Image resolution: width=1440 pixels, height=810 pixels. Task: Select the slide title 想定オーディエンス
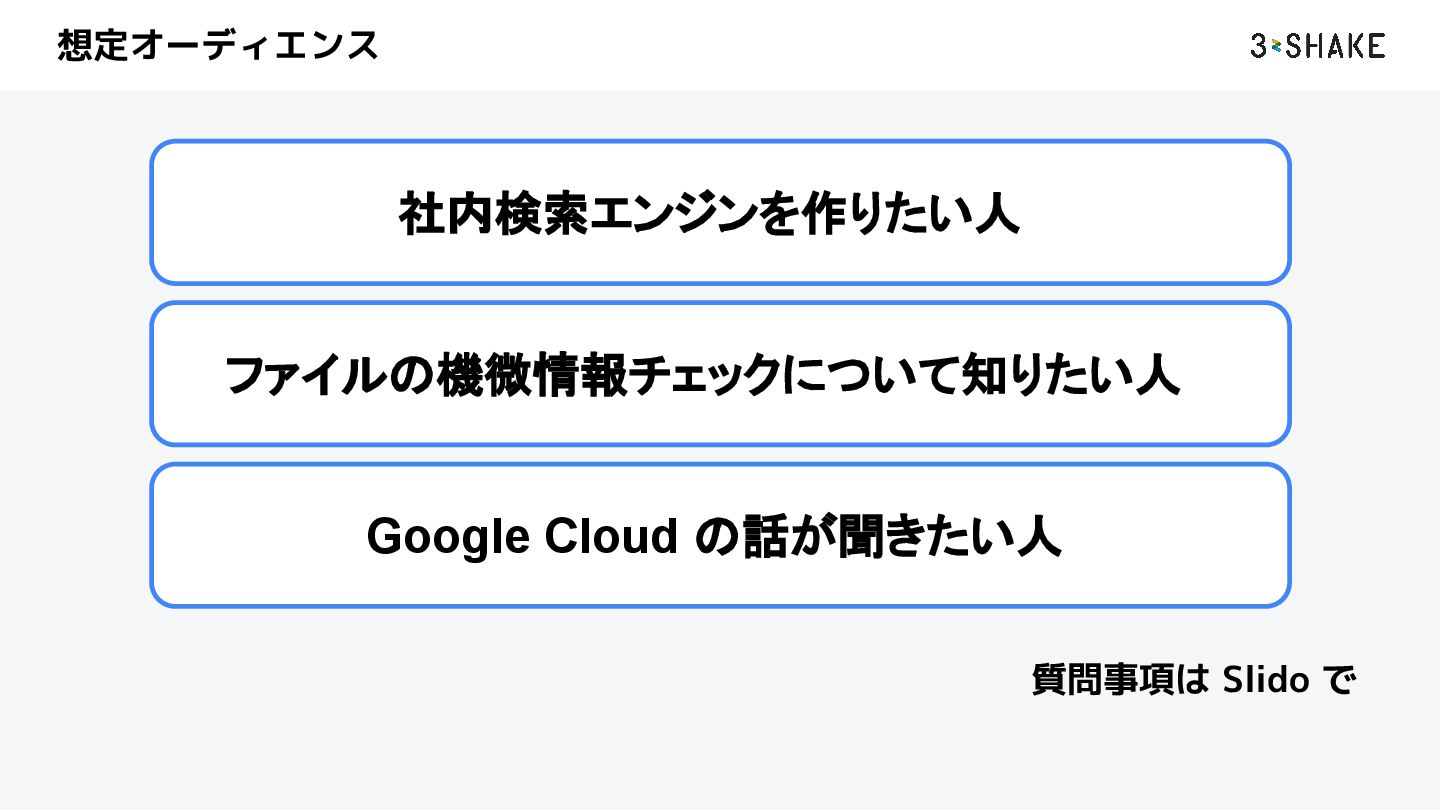pyautogui.click(x=218, y=46)
